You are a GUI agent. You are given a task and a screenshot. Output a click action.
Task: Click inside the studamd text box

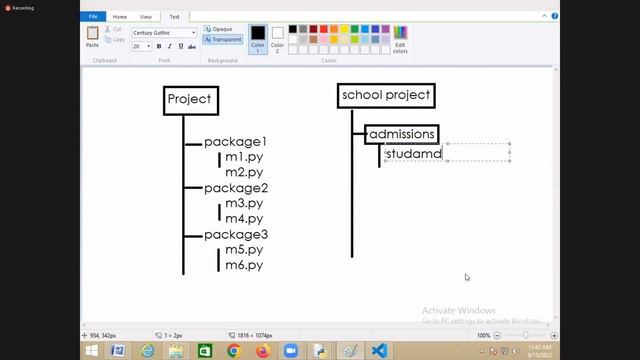pos(447,152)
